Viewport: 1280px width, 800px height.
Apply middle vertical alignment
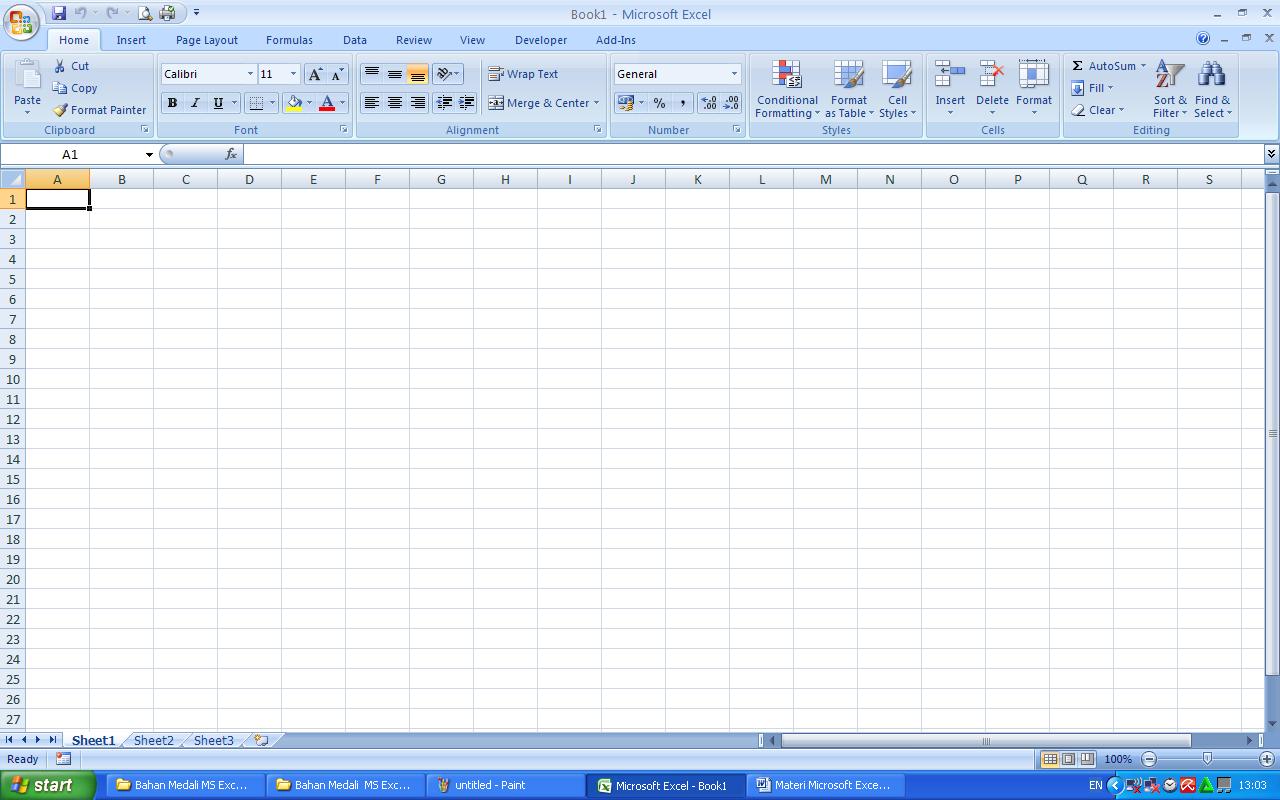(x=395, y=74)
